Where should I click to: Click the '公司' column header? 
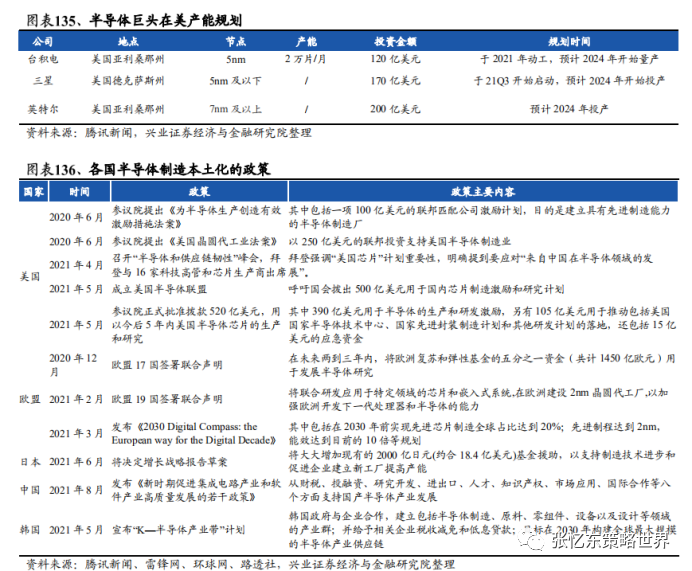42,41
